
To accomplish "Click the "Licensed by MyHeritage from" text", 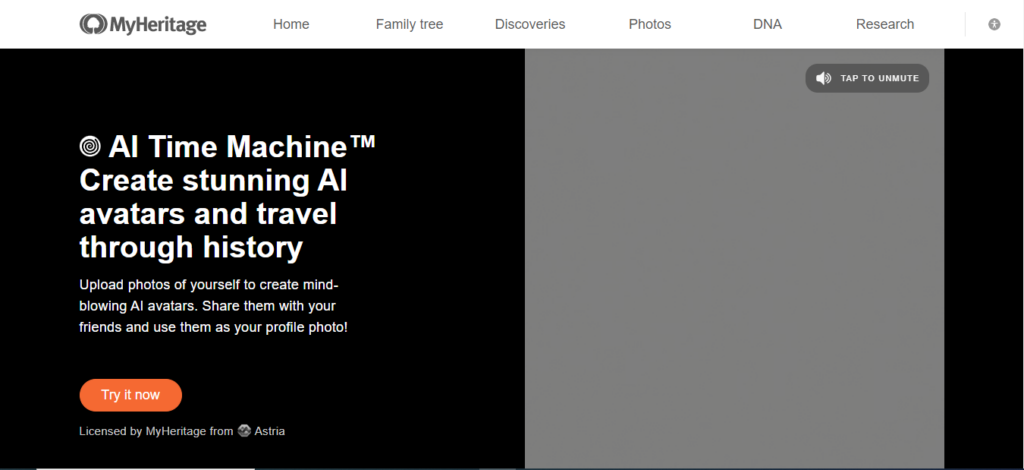I will [x=156, y=431].
